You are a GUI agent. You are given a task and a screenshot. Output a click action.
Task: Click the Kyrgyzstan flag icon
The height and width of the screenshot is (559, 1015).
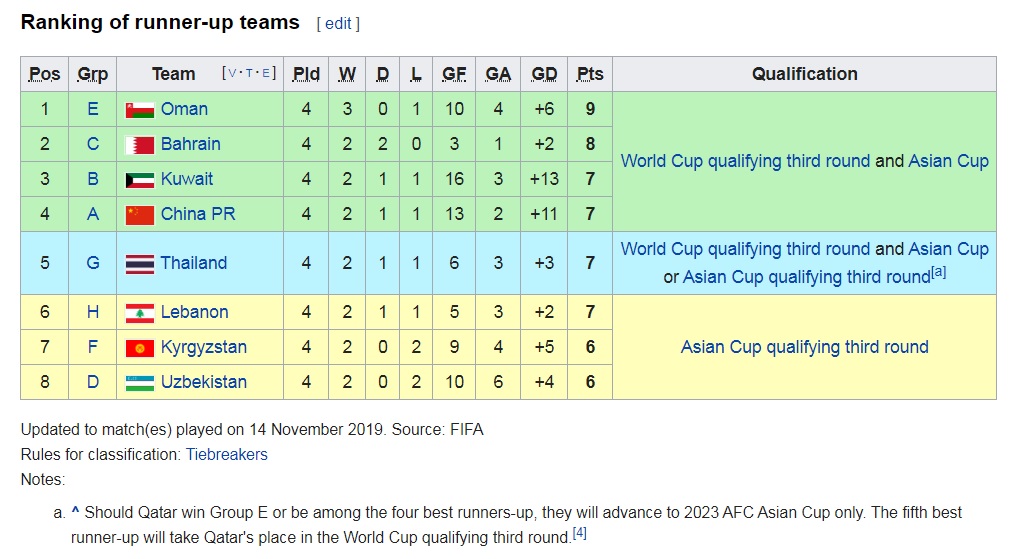140,347
